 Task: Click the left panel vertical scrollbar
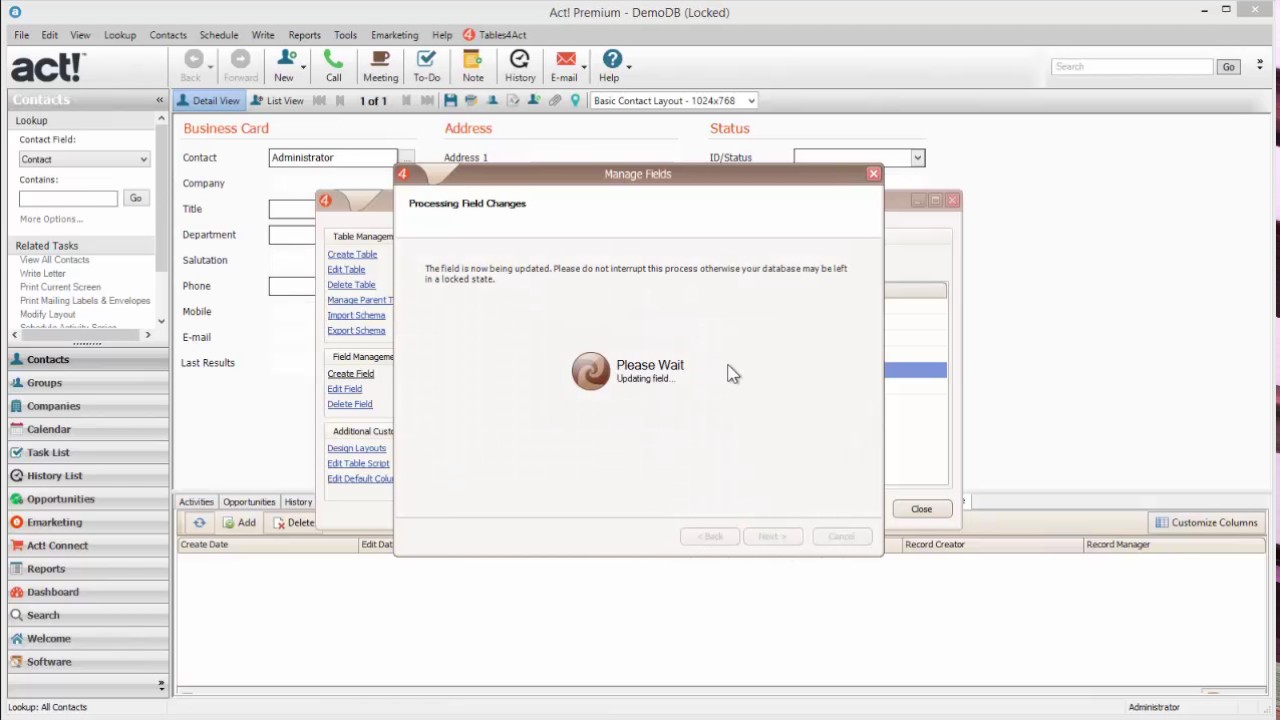(161, 220)
